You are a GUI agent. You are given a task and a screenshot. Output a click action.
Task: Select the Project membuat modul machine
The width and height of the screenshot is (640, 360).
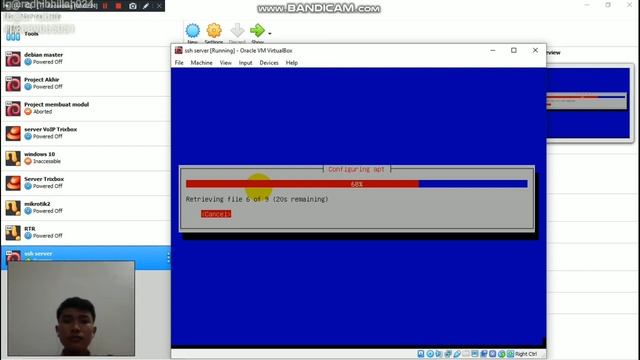86,108
